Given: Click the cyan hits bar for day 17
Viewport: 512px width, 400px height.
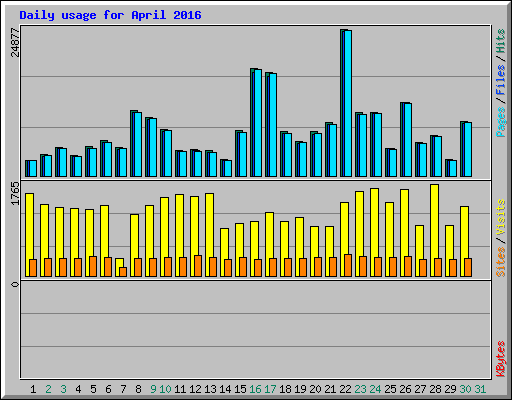Looking at the screenshot, I should click(273, 125).
